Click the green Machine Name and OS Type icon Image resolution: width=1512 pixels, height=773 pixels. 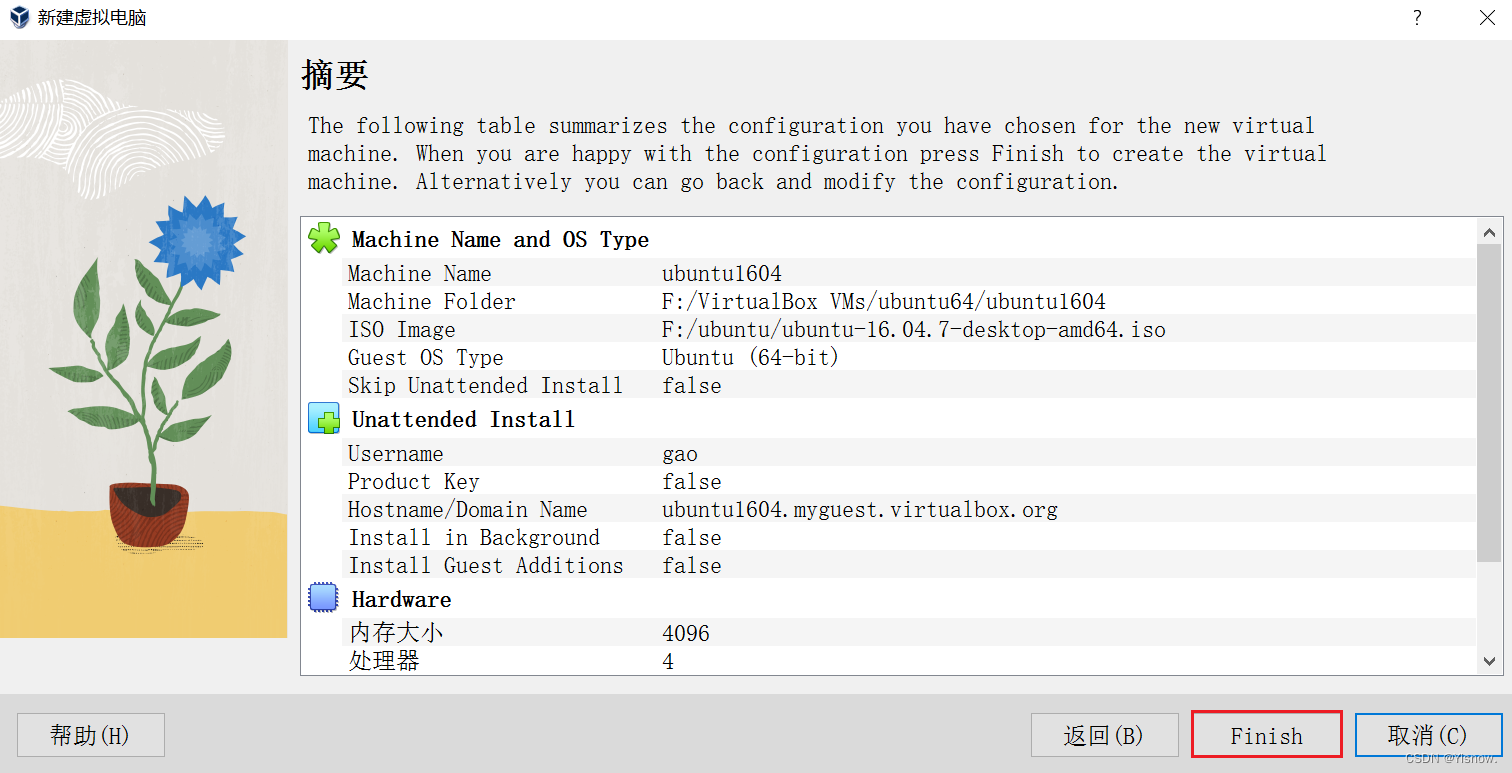tap(324, 238)
